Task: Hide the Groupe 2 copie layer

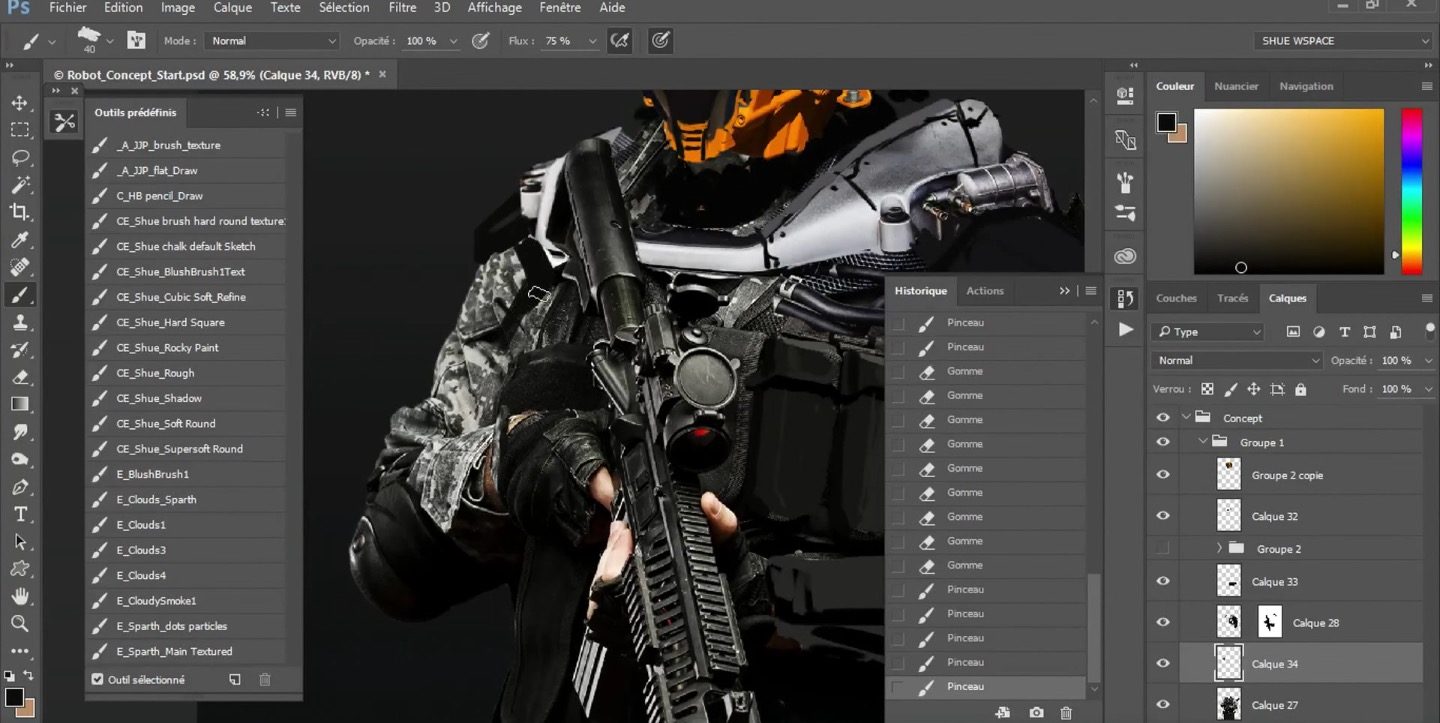Action: pos(1162,475)
